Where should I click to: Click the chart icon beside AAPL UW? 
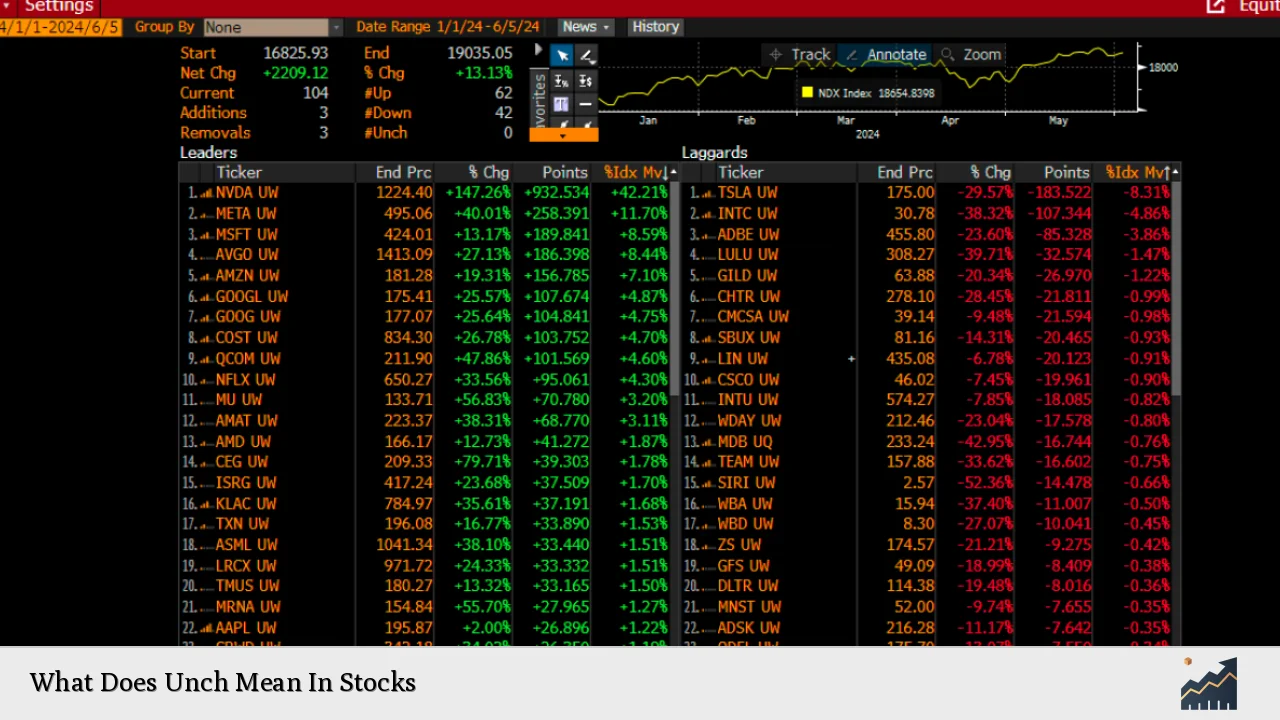point(206,628)
